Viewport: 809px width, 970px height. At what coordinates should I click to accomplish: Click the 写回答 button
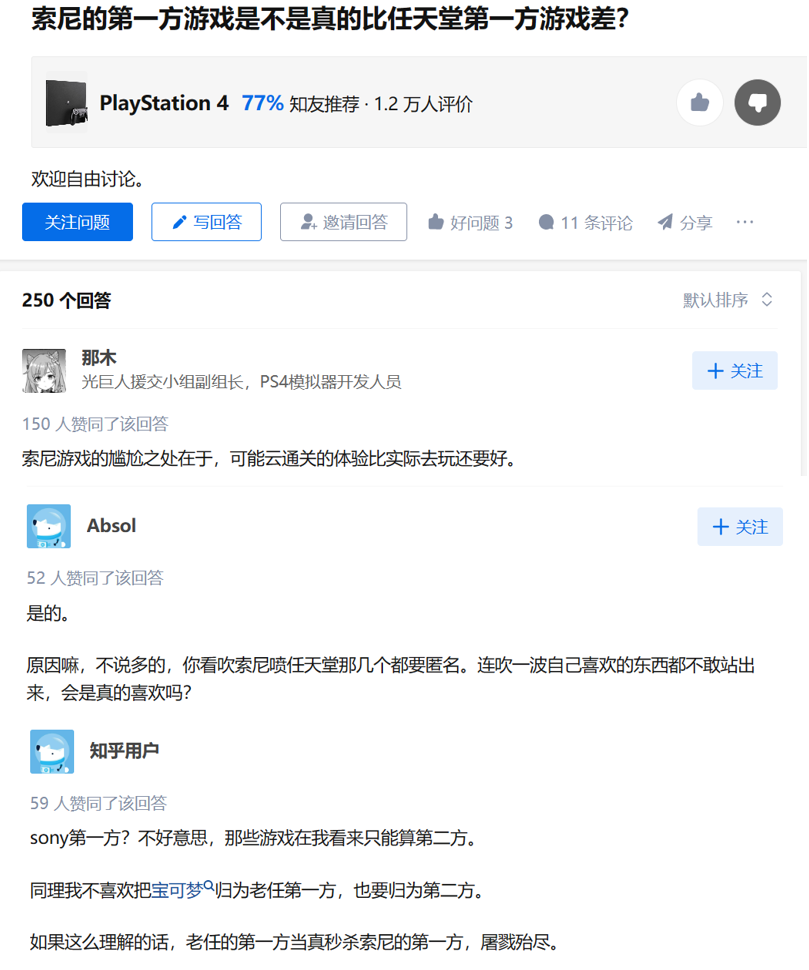coord(206,222)
